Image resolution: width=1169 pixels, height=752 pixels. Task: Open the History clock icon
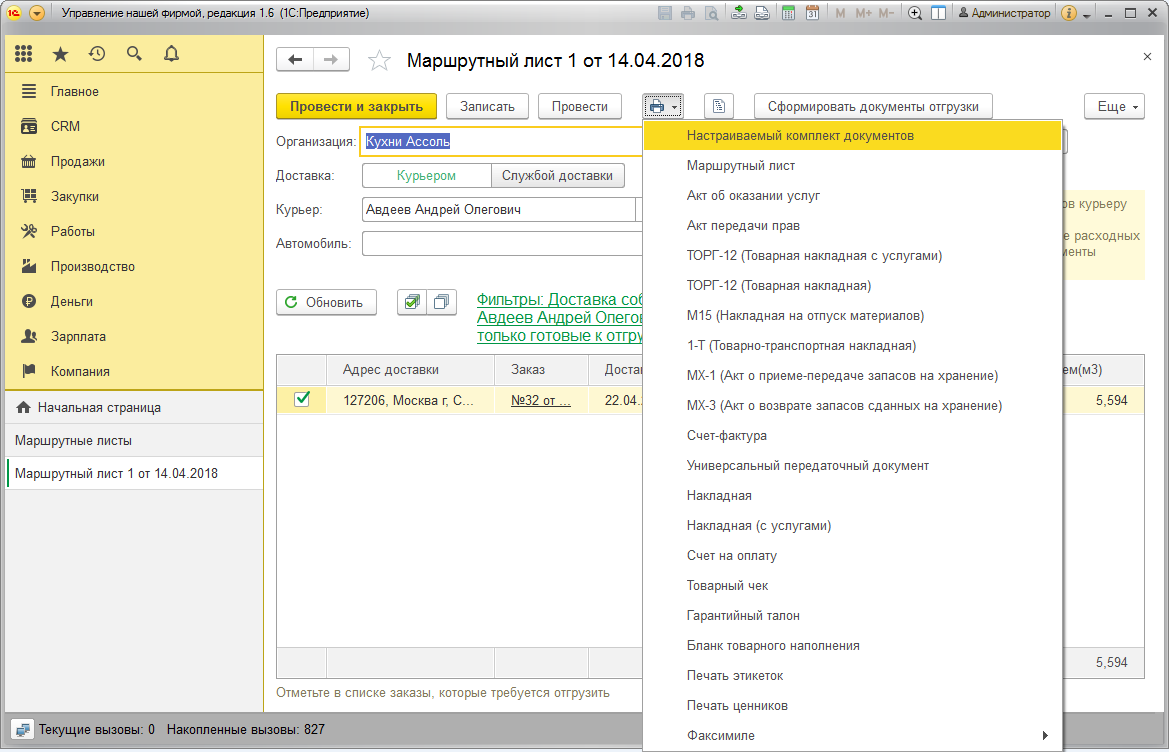97,54
